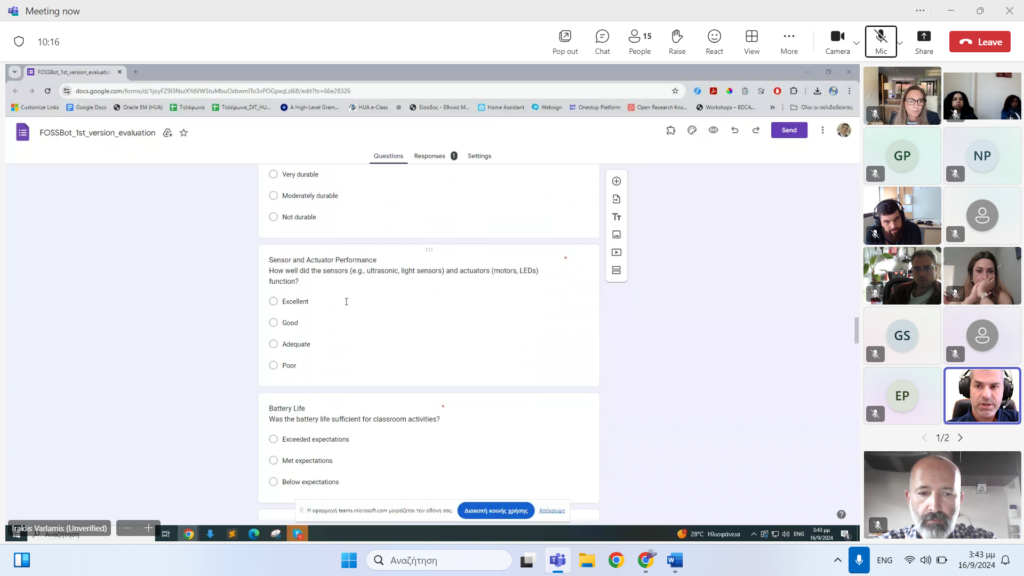Open Google Forms more options menu
This screenshot has width=1024, height=576.
point(822,130)
